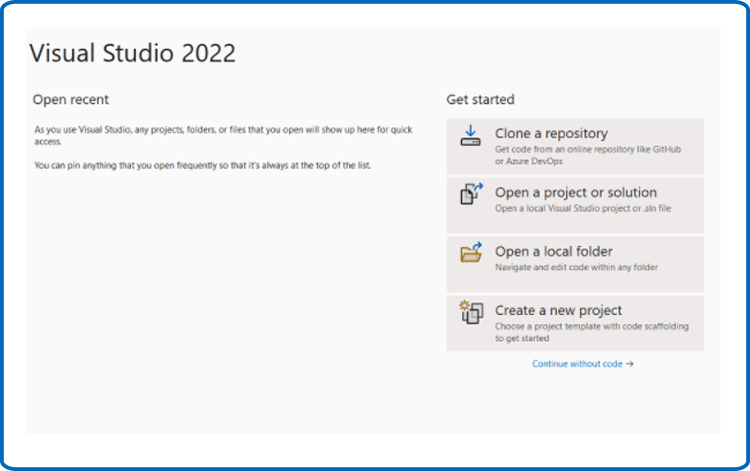Click the 'Get code from an online repository' description
This screenshot has width=750, height=471.
pyautogui.click(x=588, y=155)
